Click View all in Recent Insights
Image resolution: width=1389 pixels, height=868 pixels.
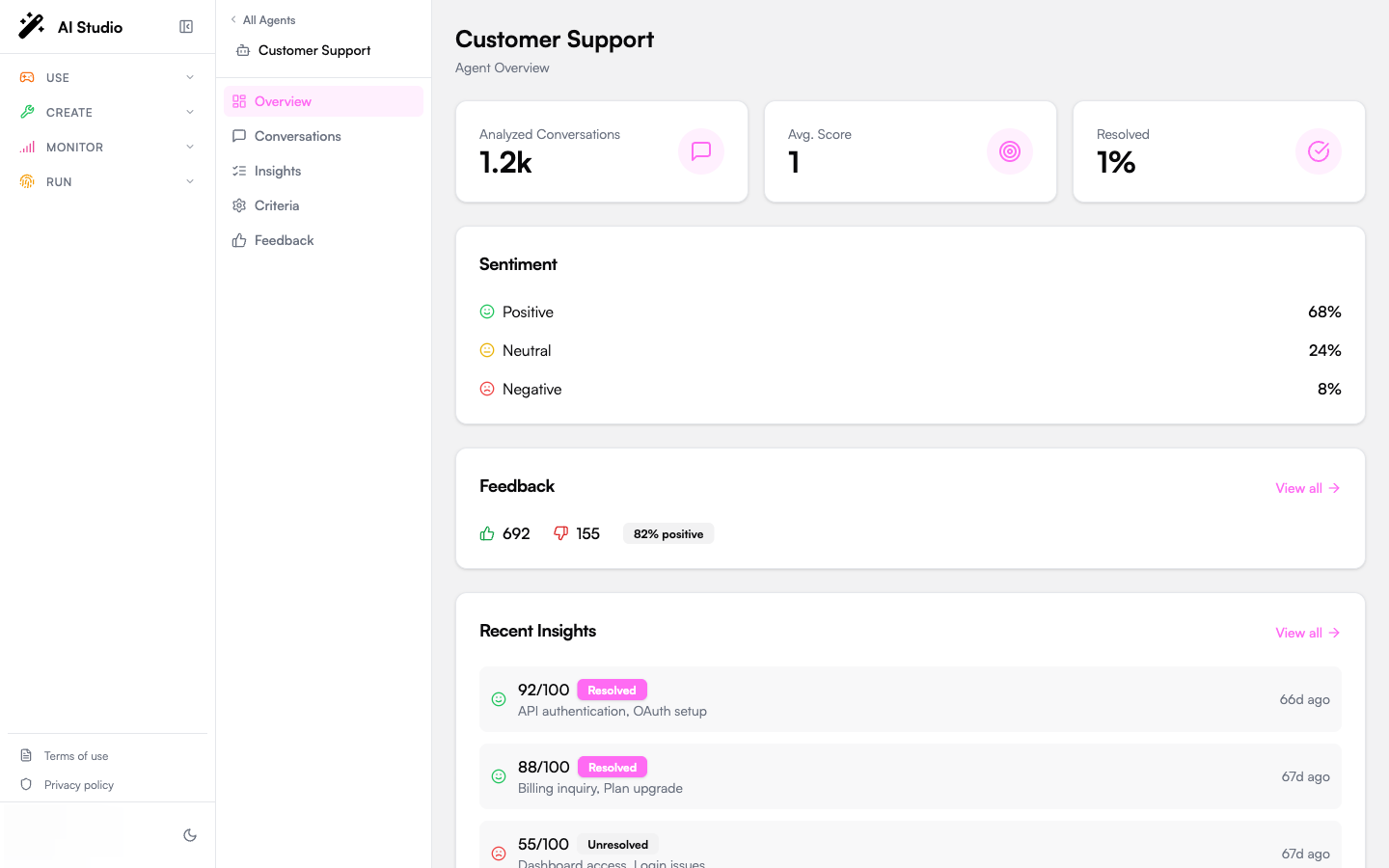1308,633
